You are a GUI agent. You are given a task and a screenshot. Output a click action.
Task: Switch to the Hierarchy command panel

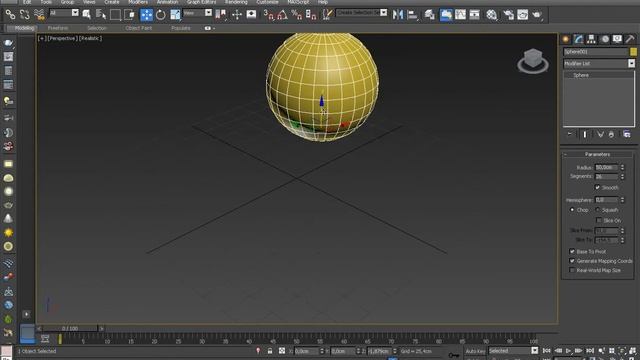pos(591,39)
